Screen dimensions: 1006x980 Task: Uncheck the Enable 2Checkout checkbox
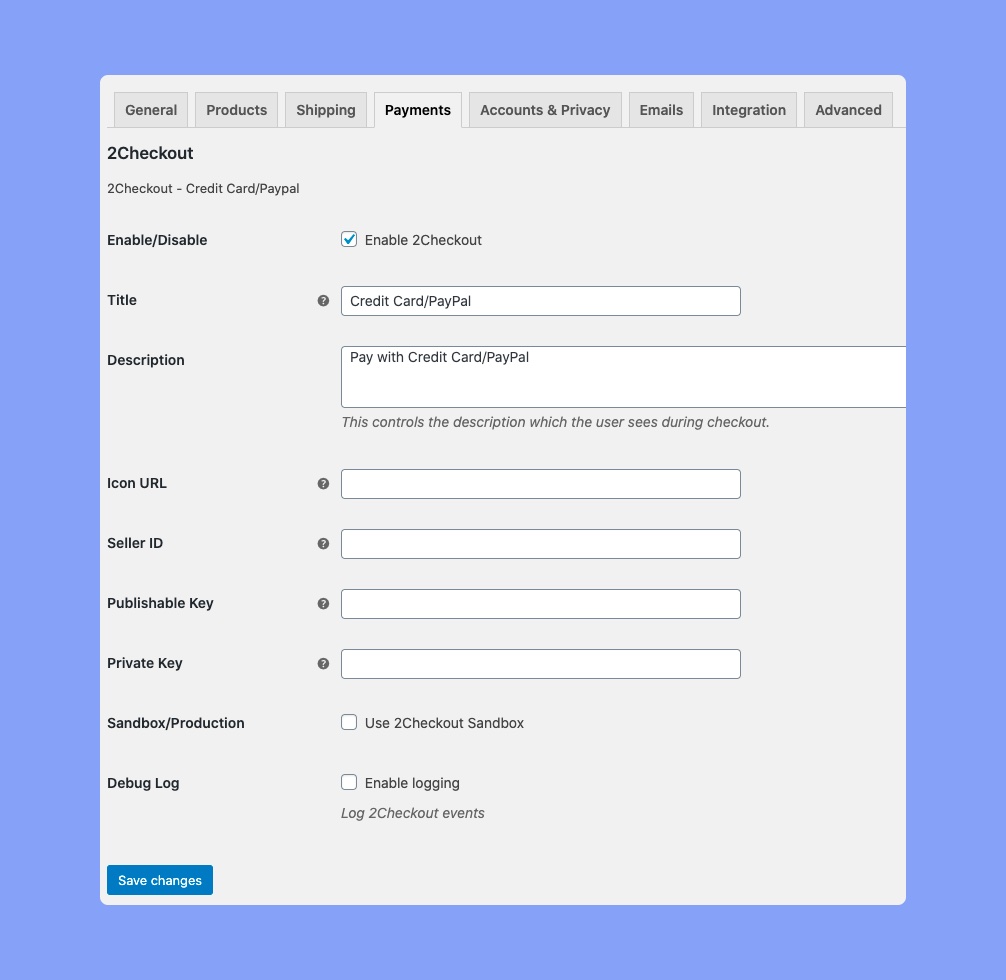349,239
